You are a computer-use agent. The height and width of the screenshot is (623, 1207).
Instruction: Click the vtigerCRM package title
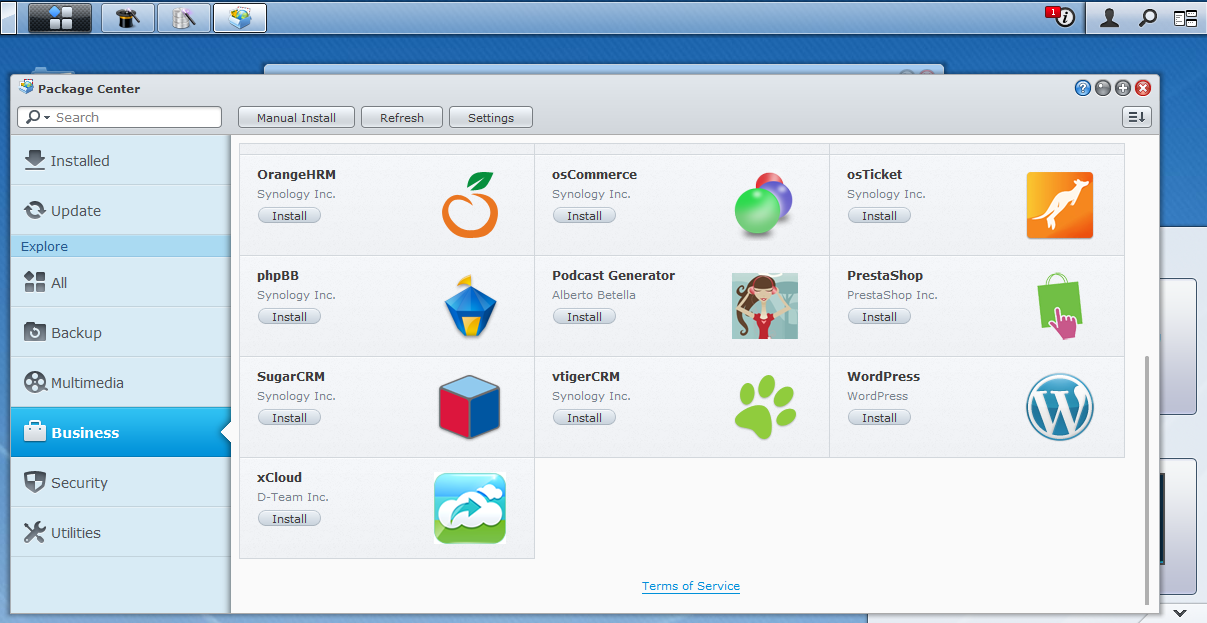586,376
